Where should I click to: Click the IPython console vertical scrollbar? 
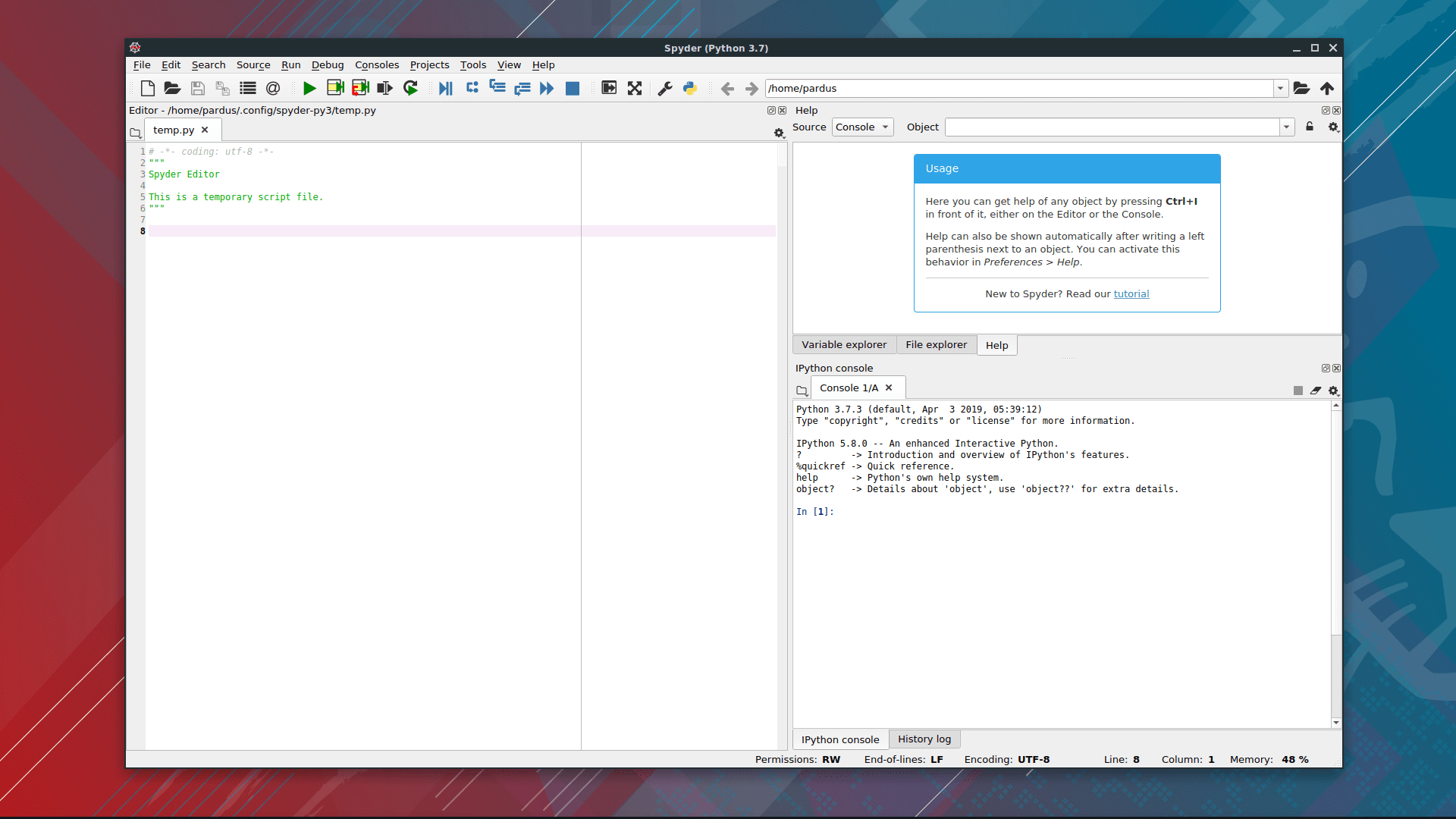(1336, 531)
